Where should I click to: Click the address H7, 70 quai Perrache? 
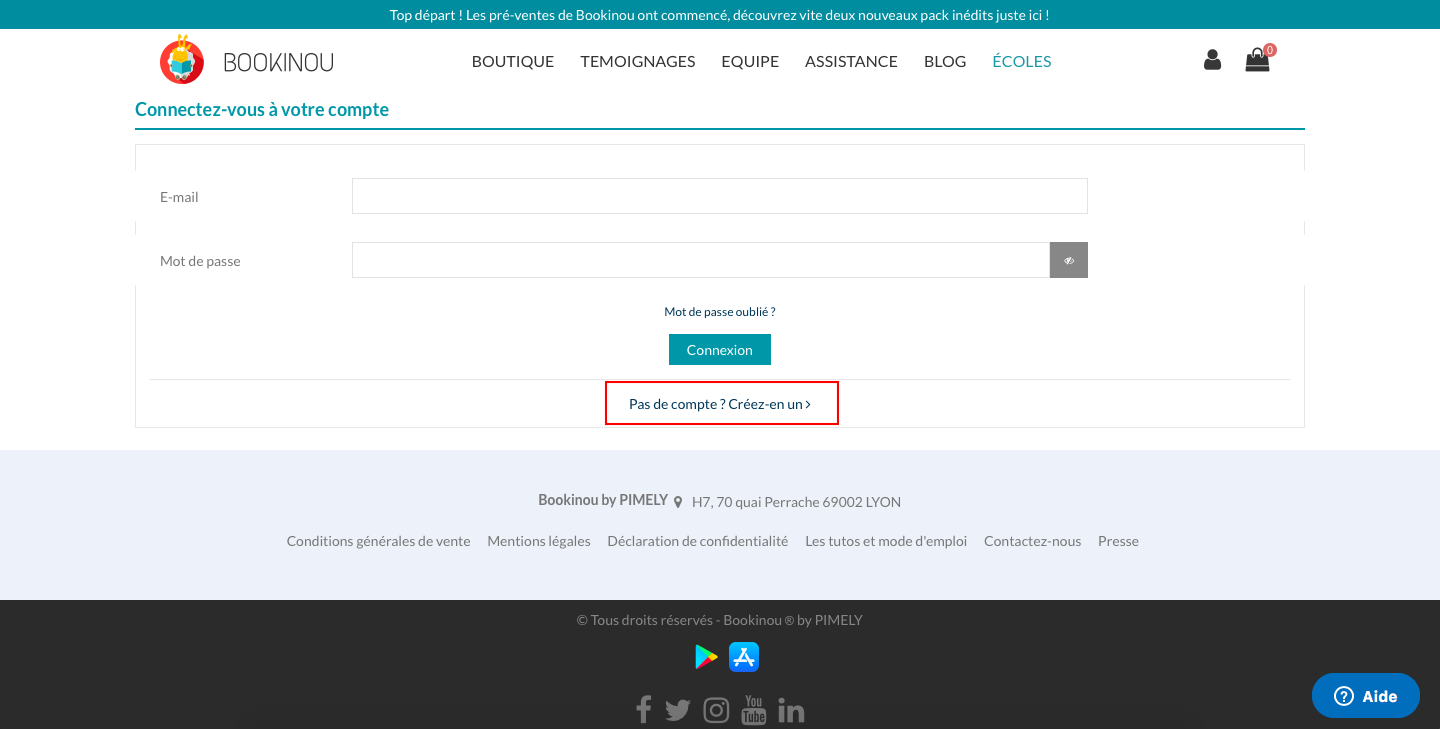(x=796, y=502)
